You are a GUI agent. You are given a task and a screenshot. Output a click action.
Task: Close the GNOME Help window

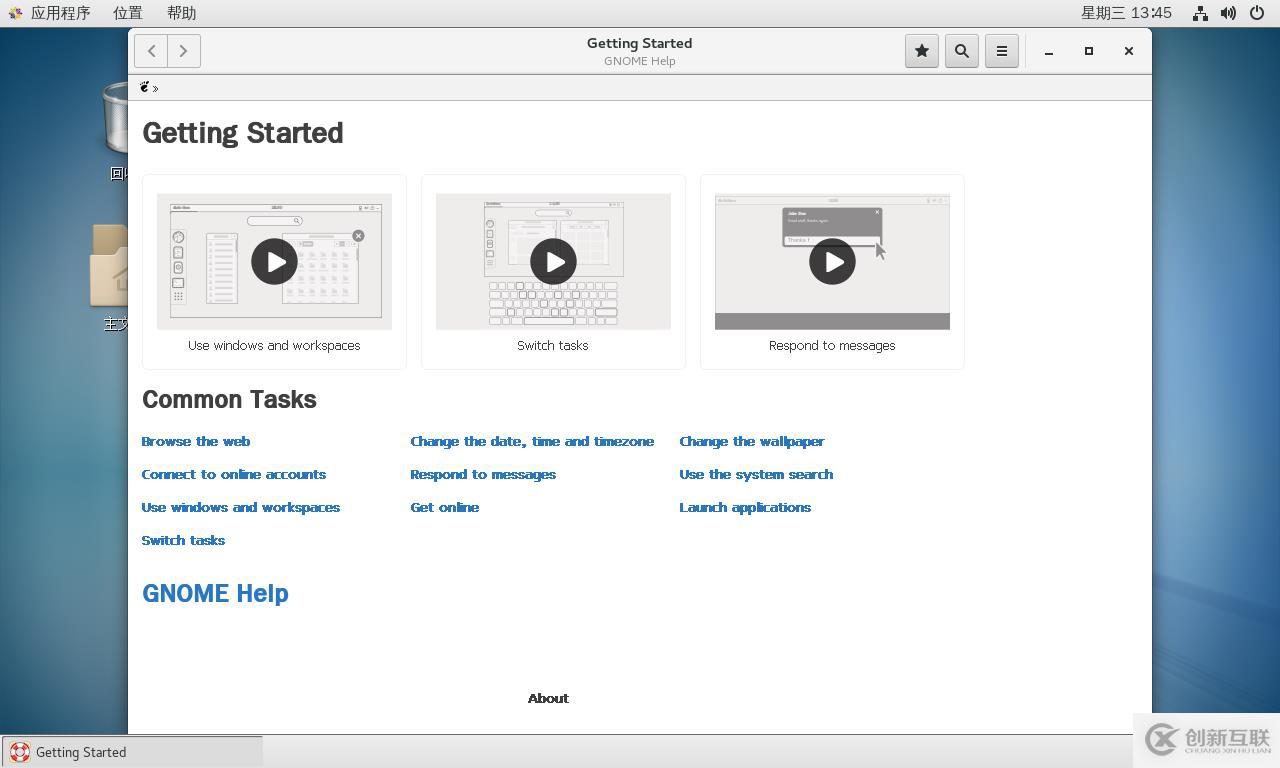1129,51
